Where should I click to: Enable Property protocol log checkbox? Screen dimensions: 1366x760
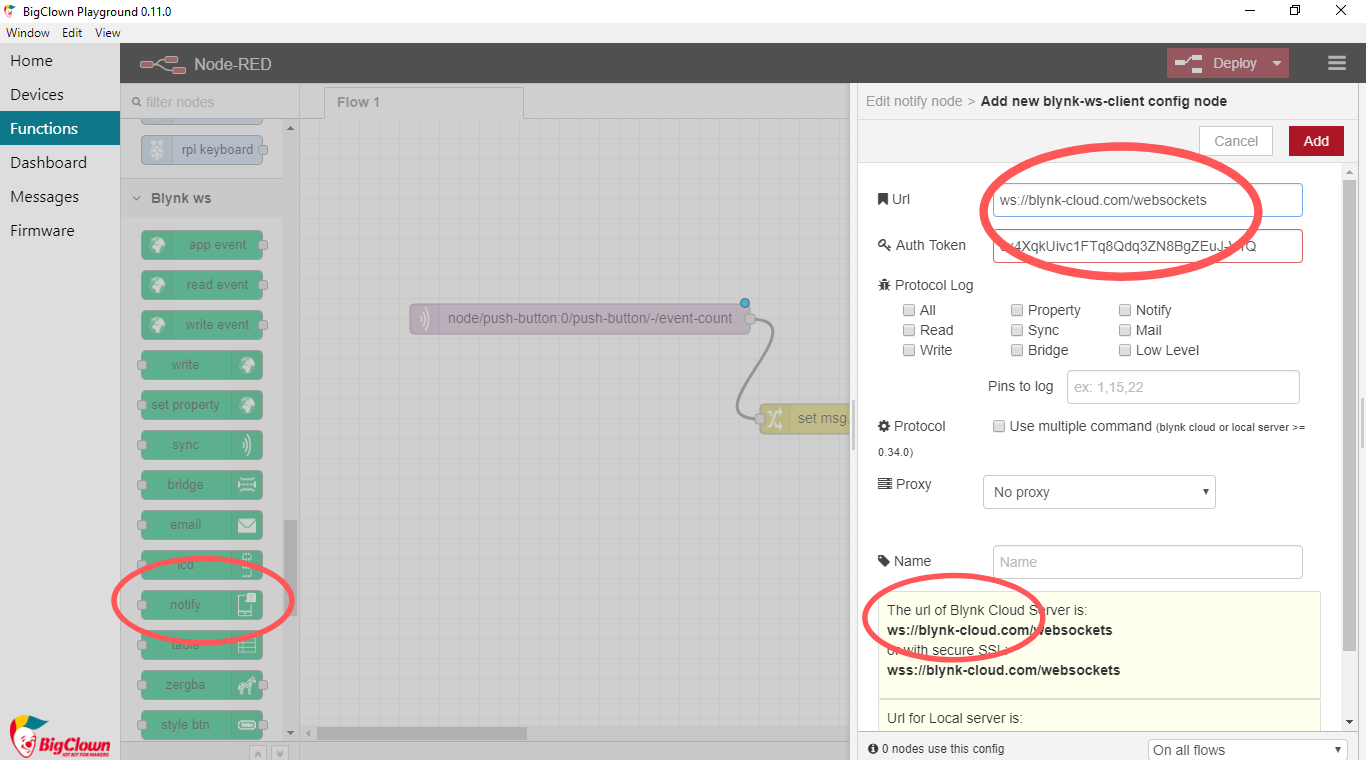pos(1017,310)
